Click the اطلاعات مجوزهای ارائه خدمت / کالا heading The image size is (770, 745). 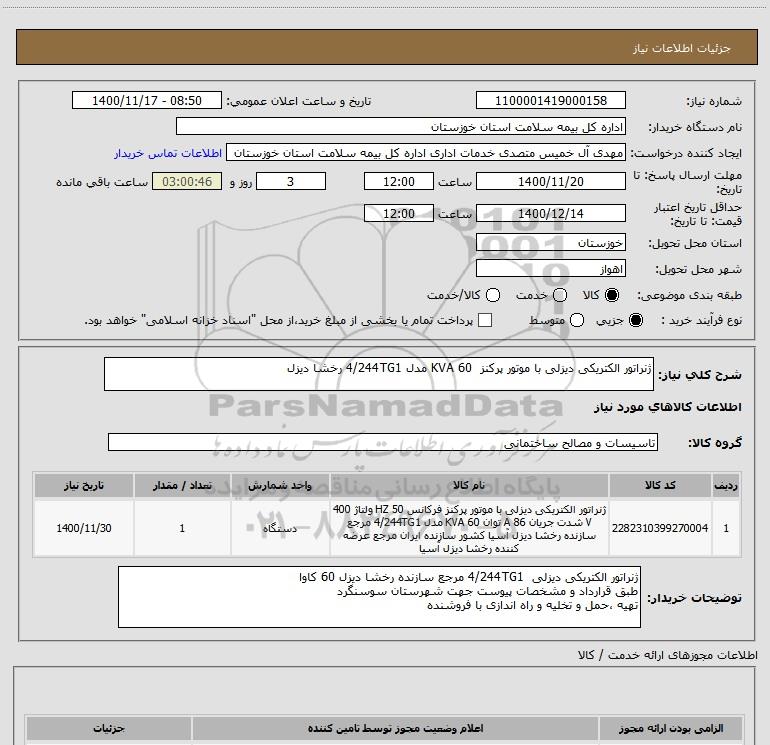click(x=668, y=655)
